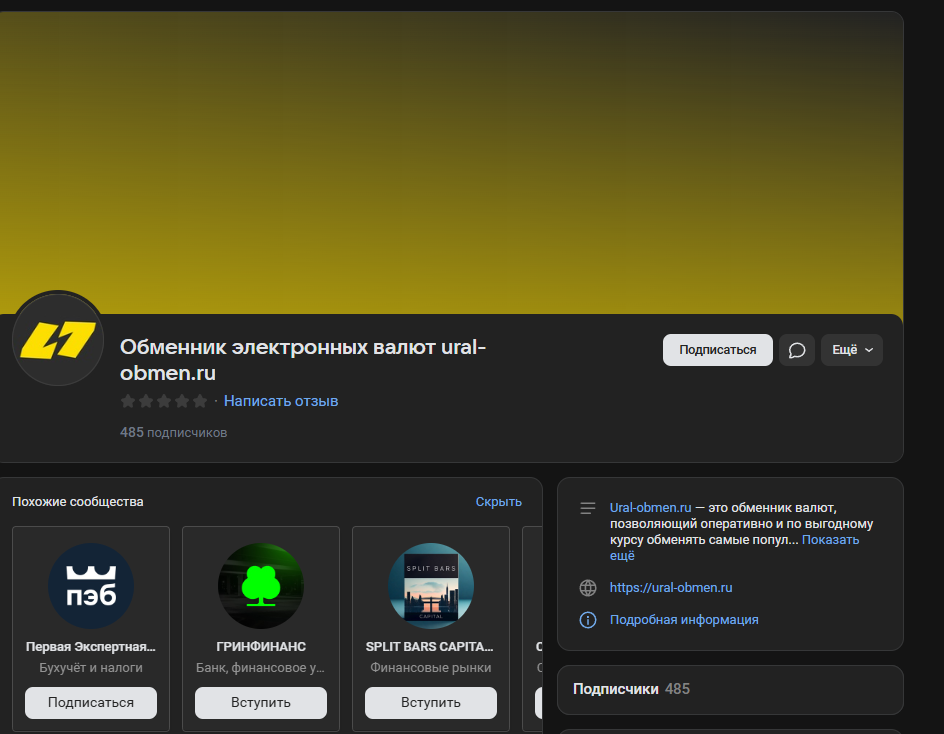Viewport: 944px width, 734px height.
Task: Click the Похожие сообщества heading
Action: click(x=78, y=502)
